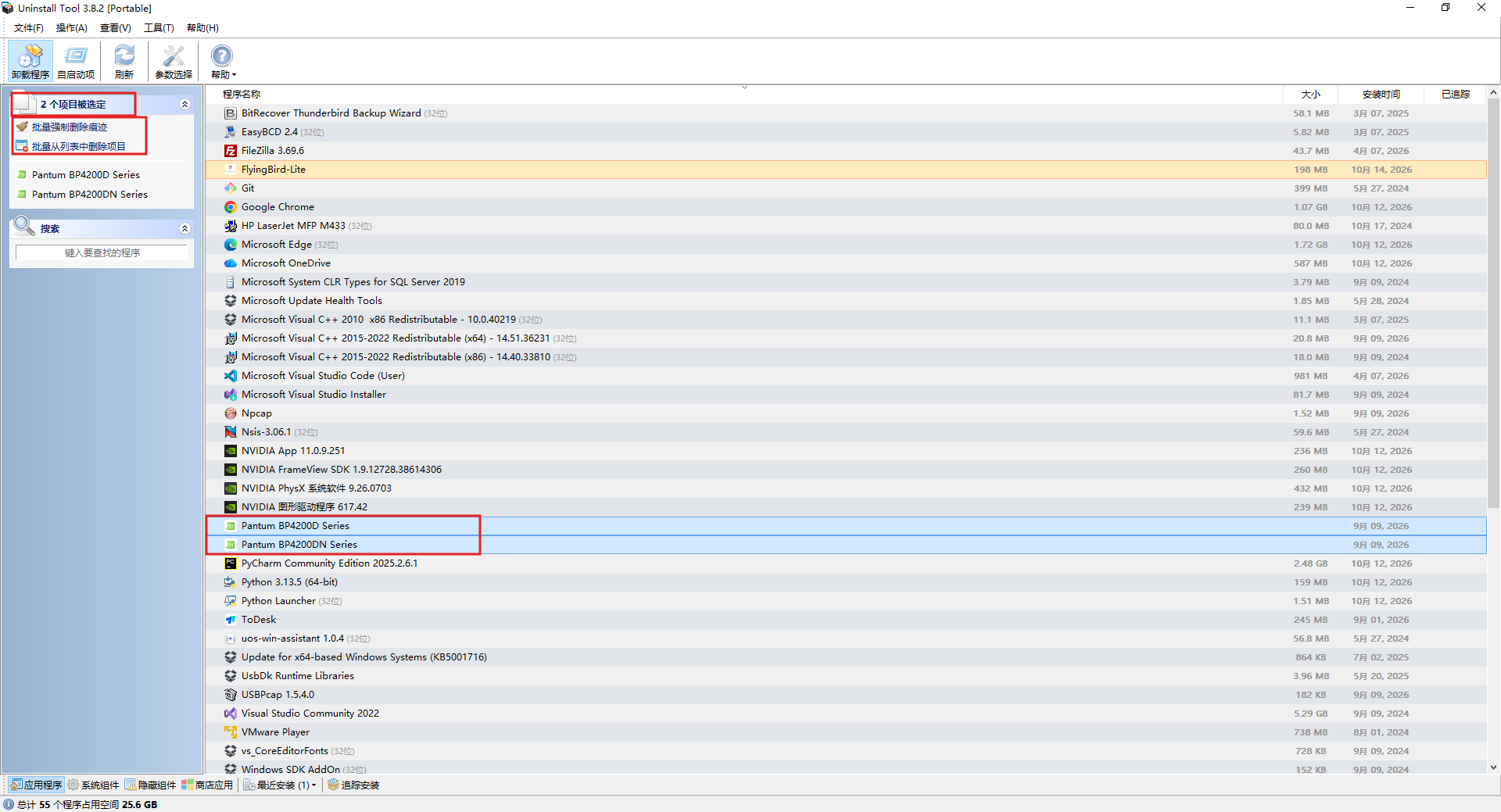
Task: Click Microsoft Visual Studio Code icon
Action: [x=231, y=376]
